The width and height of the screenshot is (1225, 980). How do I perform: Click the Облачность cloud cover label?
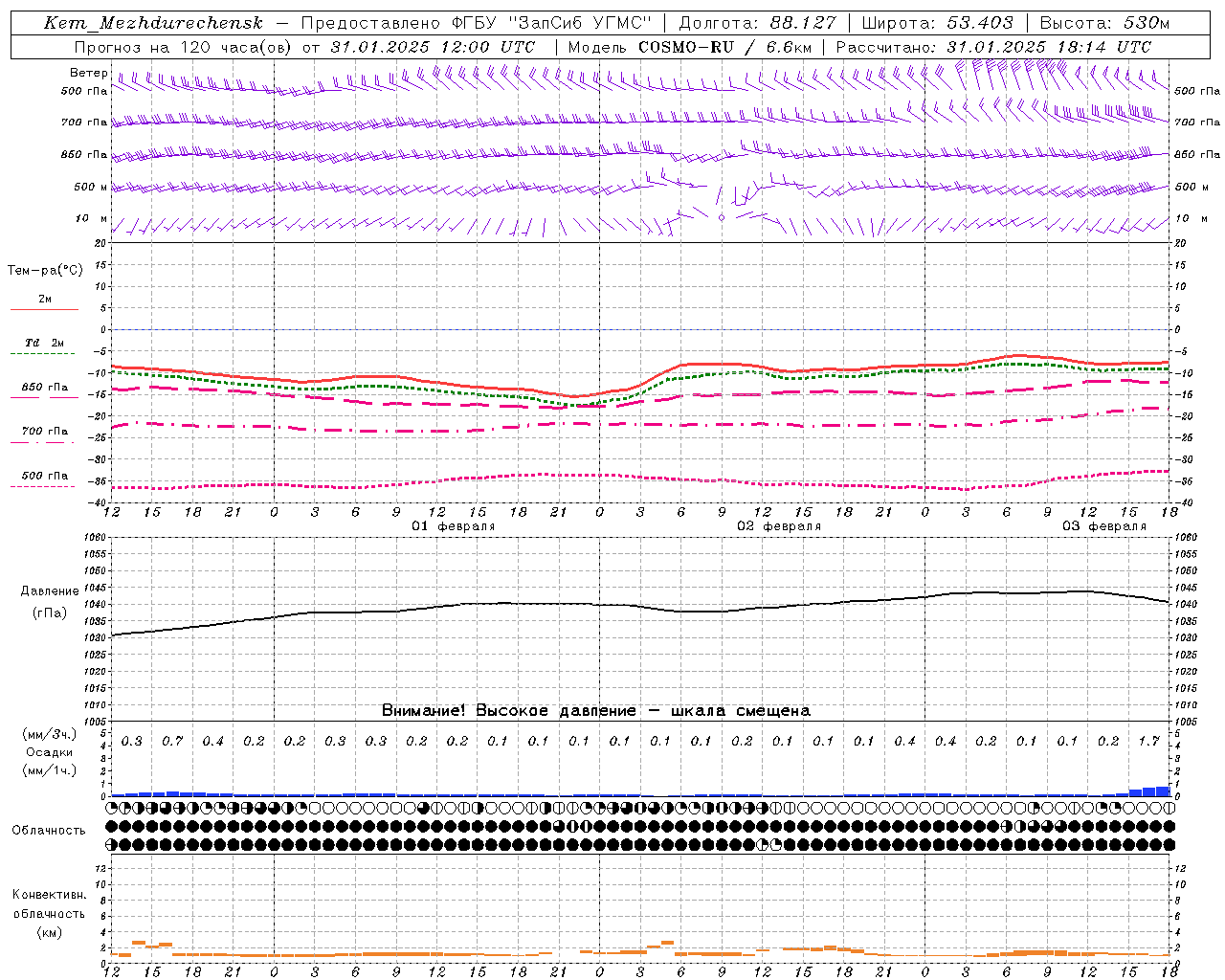point(49,831)
